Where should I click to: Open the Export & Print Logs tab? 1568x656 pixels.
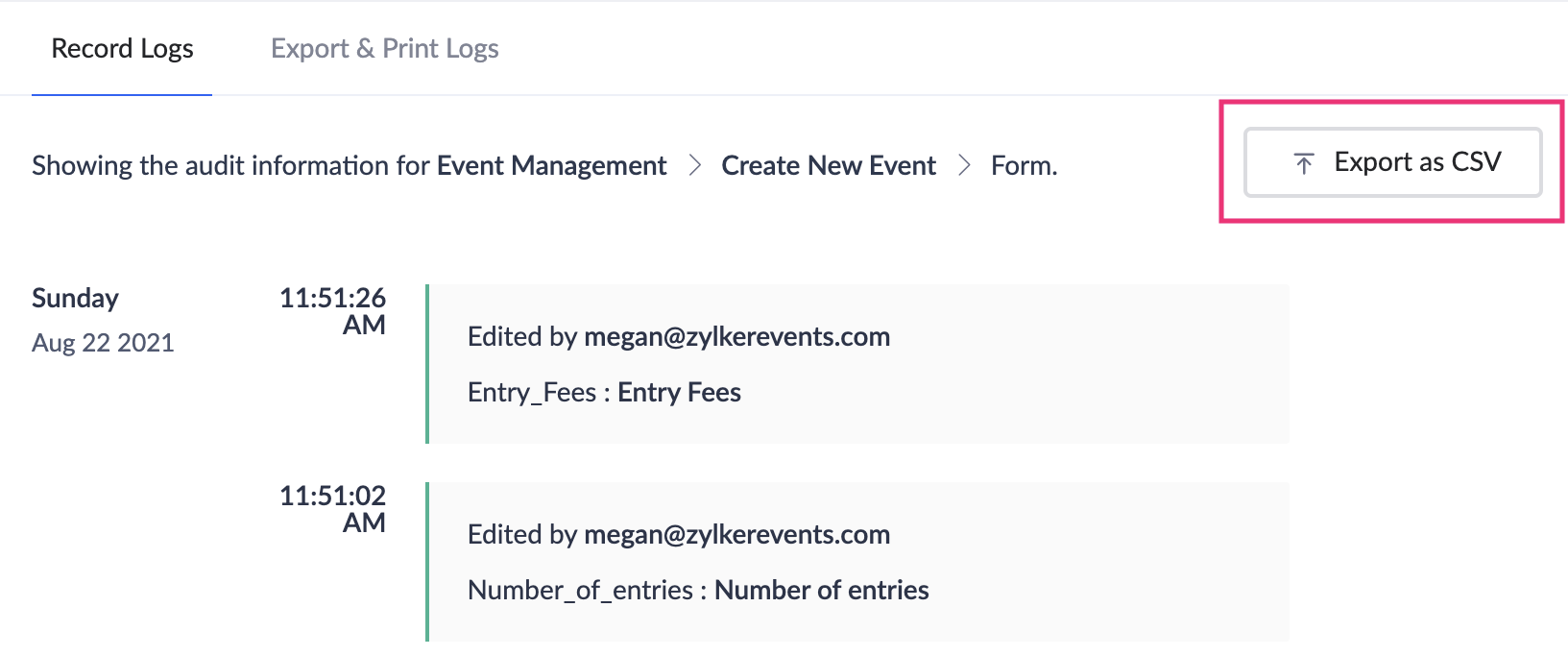(x=384, y=49)
